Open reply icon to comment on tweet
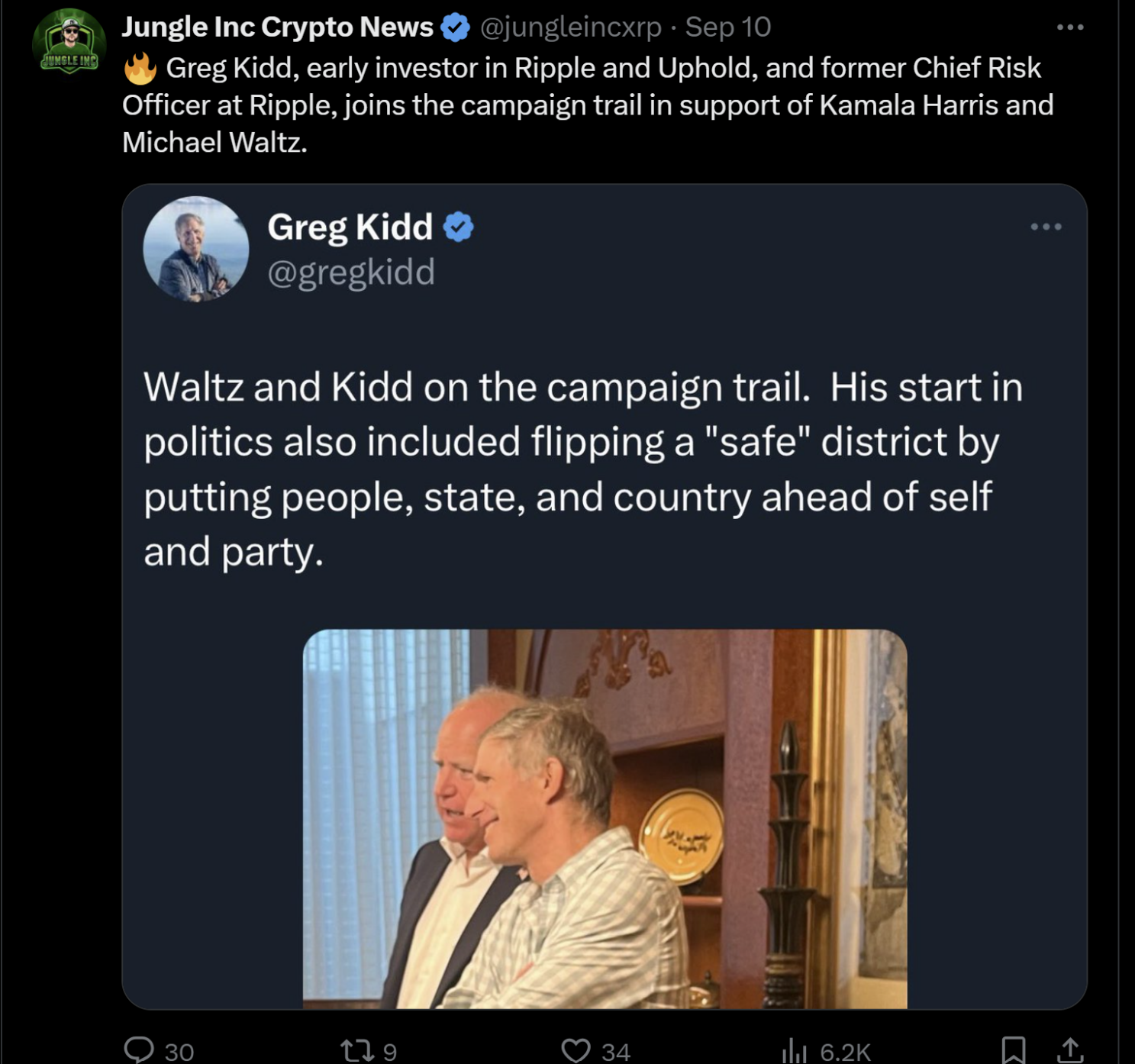The image size is (1135, 1064). point(141,1052)
